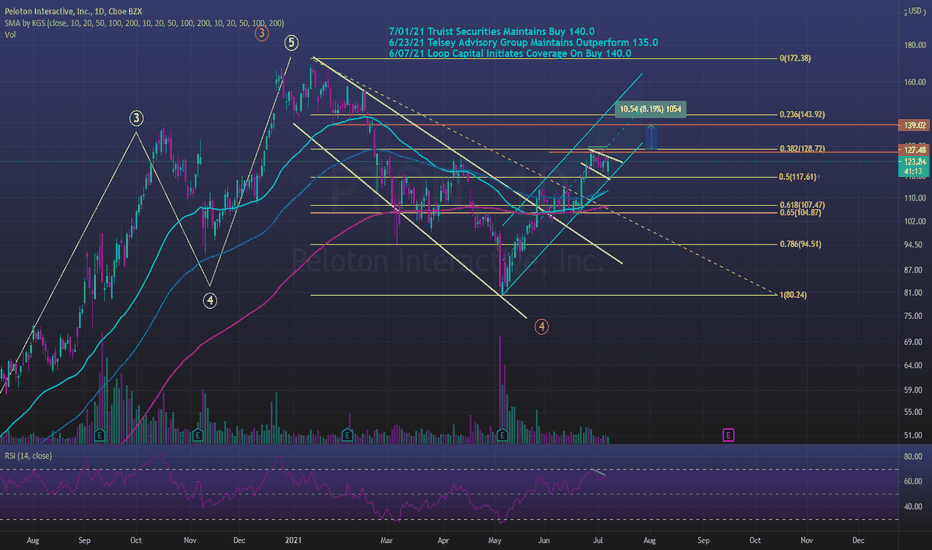Select the white circled wave 4 label

click(x=210, y=301)
